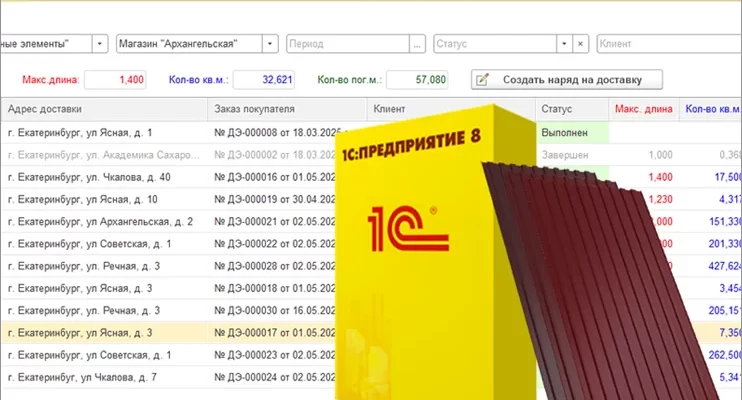The width and height of the screenshot is (742, 400).
Task: Click order "№ ДЭ-000021 от 02.05"
Action: (x=274, y=222)
